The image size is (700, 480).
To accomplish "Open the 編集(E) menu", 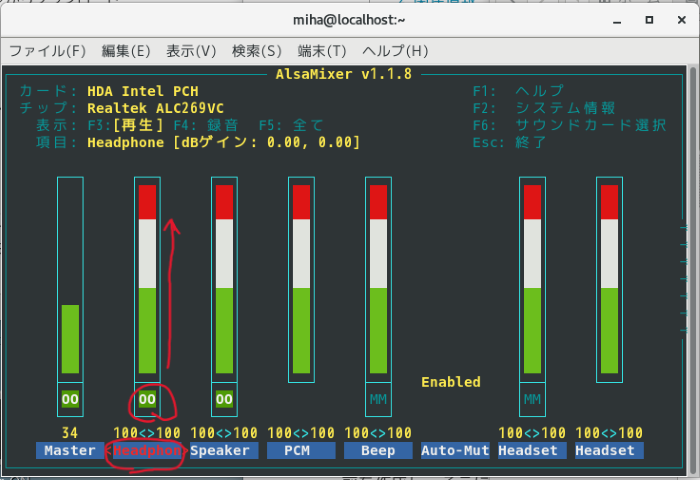I will pyautogui.click(x=125, y=51).
